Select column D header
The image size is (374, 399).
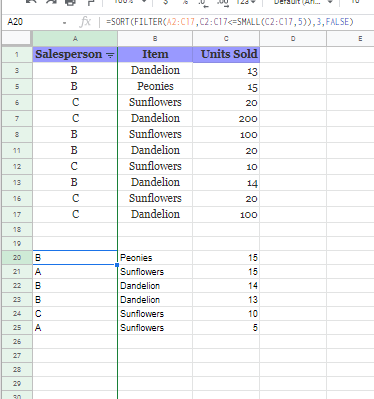(x=293, y=39)
